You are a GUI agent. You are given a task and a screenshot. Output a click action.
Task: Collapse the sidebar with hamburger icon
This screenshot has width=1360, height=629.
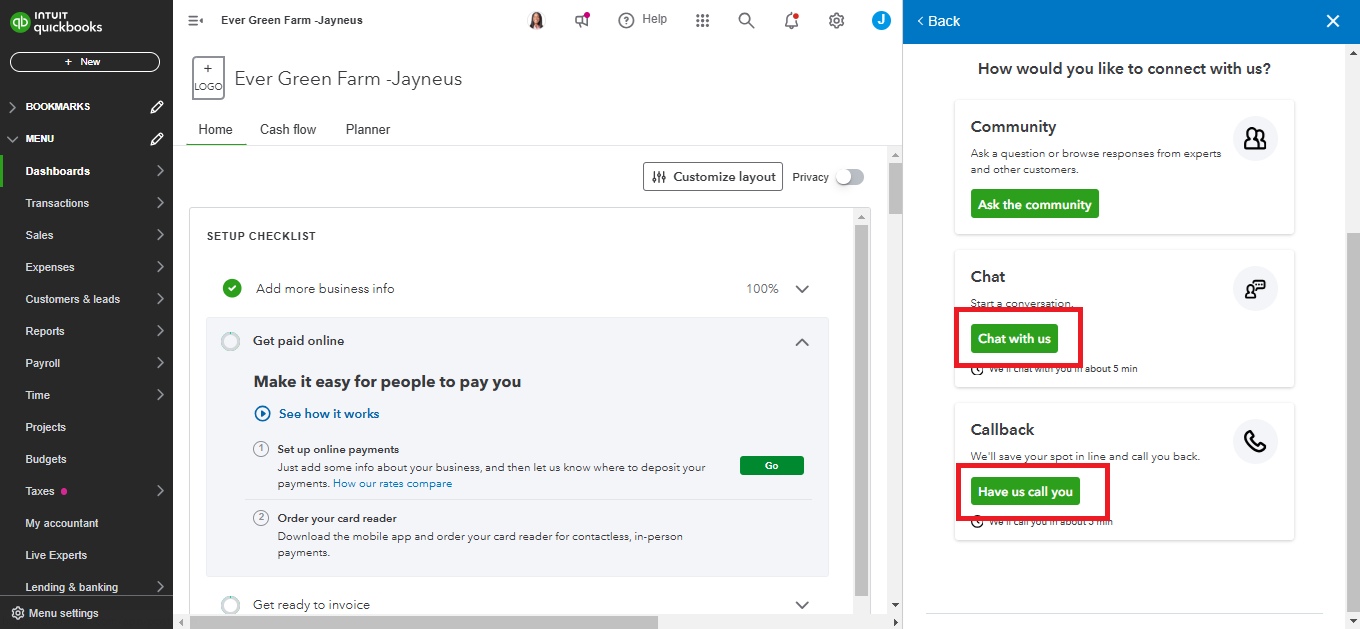(x=196, y=20)
